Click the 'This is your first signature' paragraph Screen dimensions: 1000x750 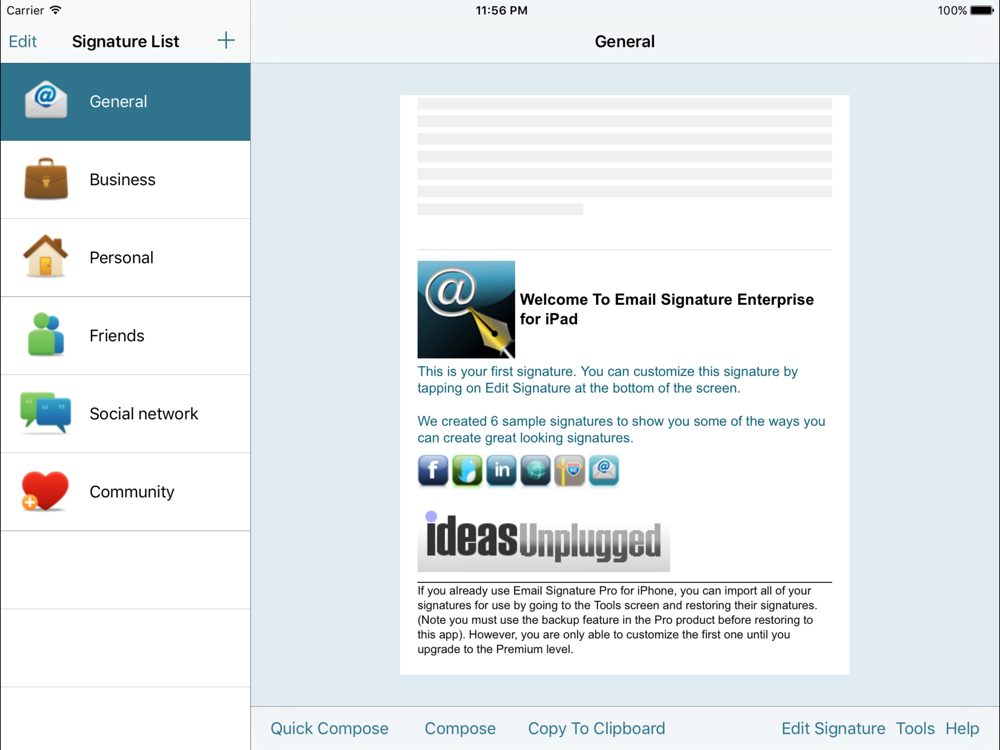pyautogui.click(x=608, y=379)
